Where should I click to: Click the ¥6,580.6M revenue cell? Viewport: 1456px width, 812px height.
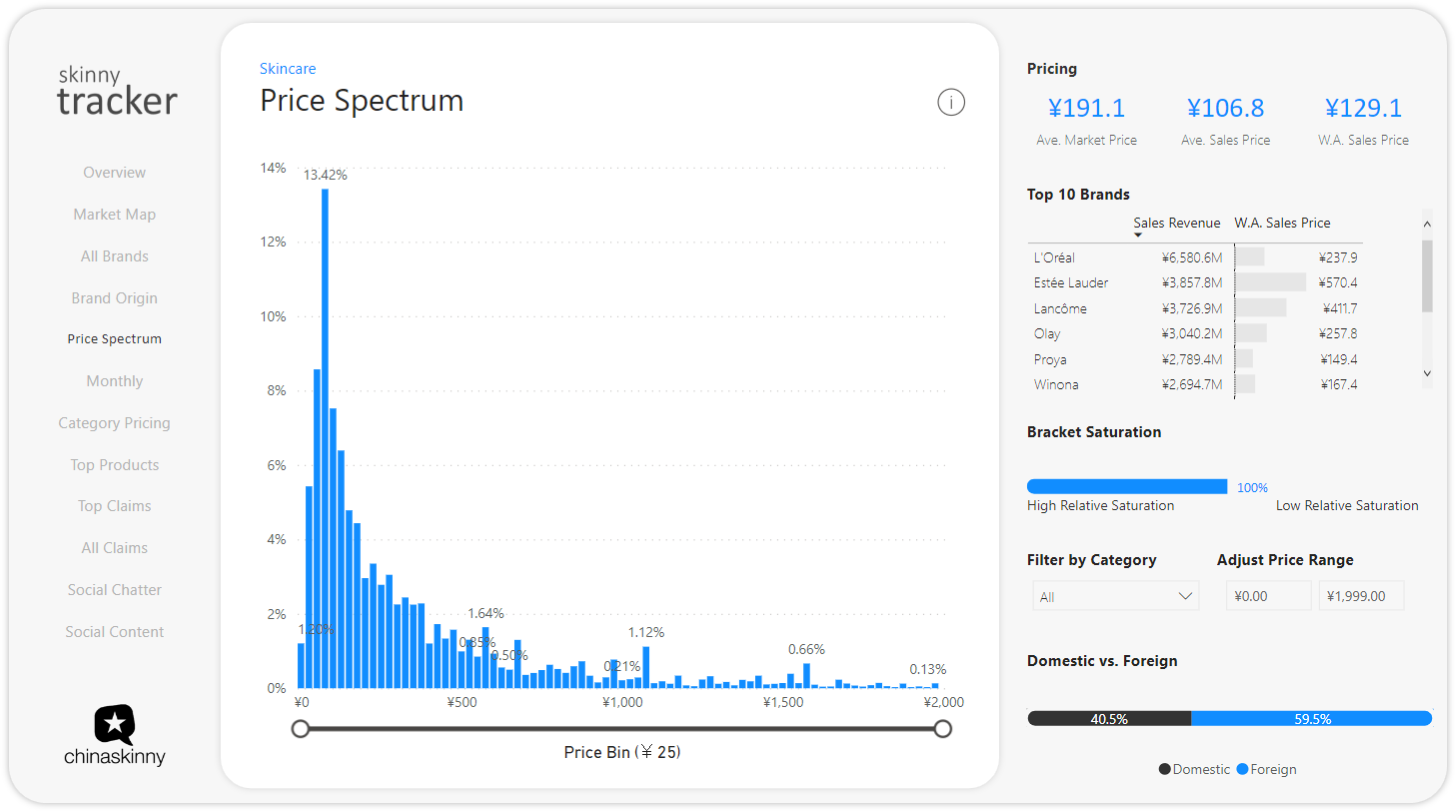(x=1191, y=257)
